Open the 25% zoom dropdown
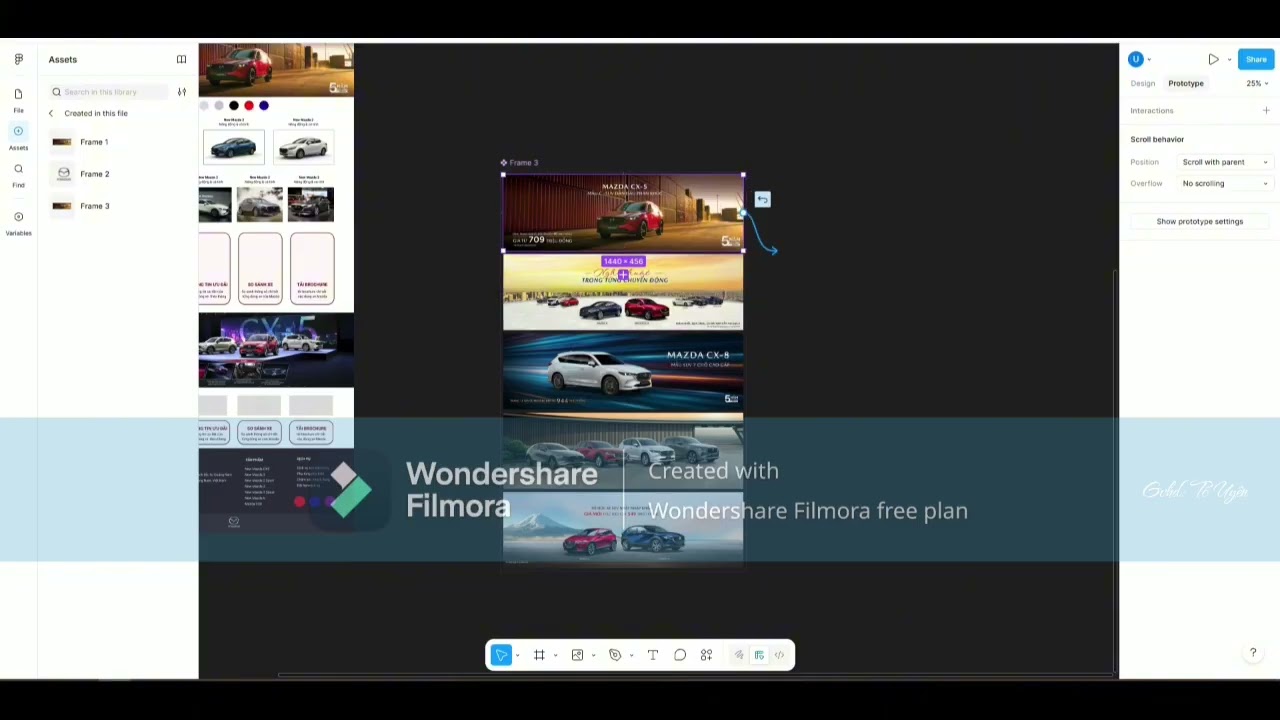This screenshot has width=1280, height=720. pos(1257,84)
